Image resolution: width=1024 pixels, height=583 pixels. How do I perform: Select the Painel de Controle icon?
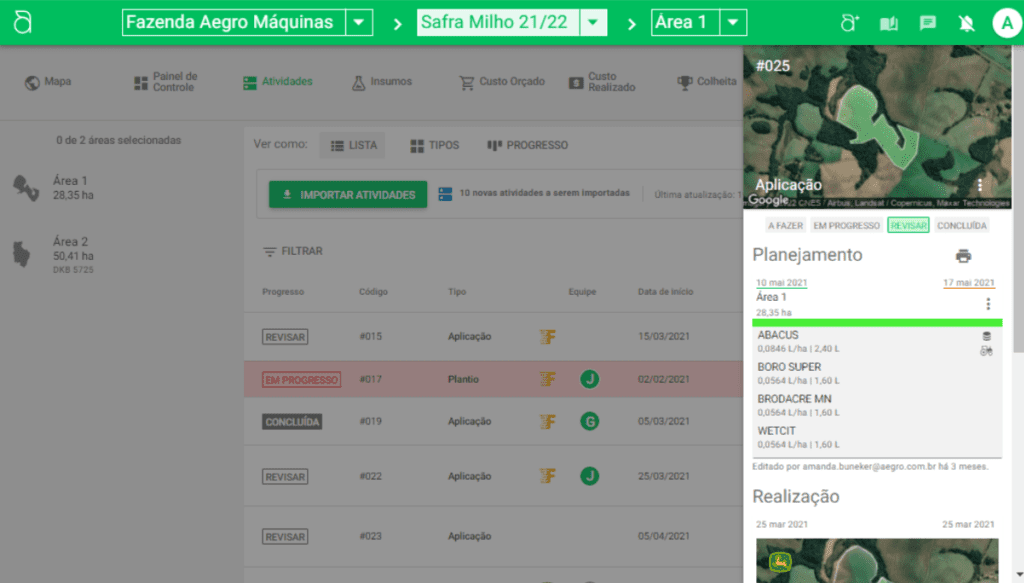pyautogui.click(x=140, y=82)
